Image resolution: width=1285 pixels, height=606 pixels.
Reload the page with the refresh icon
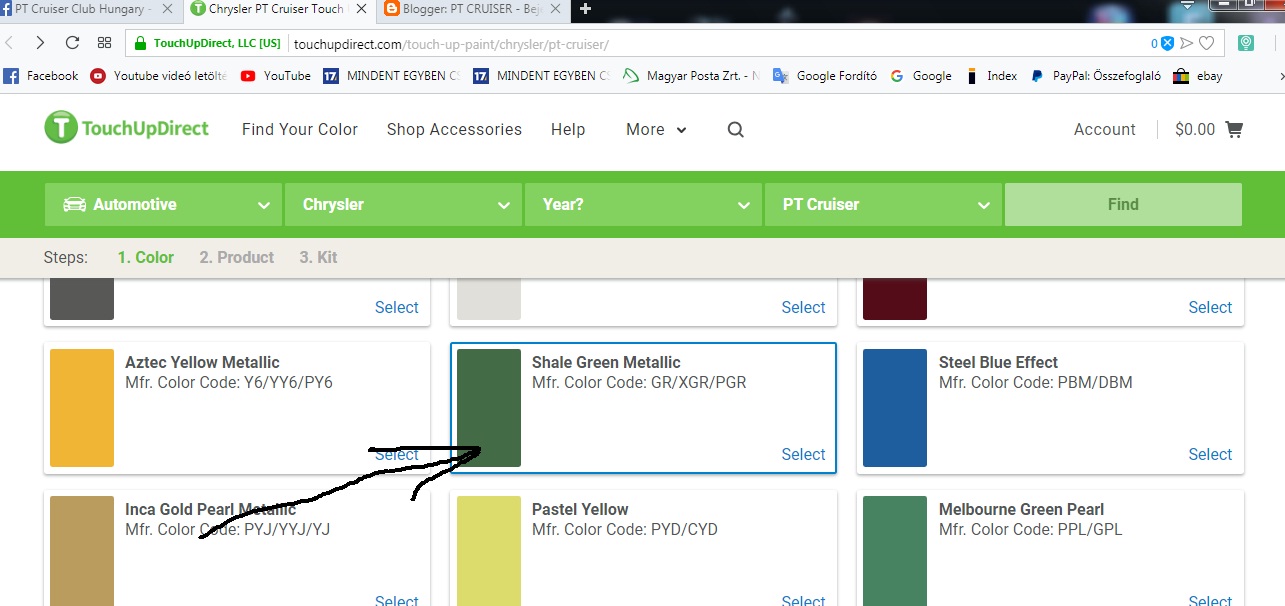click(x=72, y=43)
